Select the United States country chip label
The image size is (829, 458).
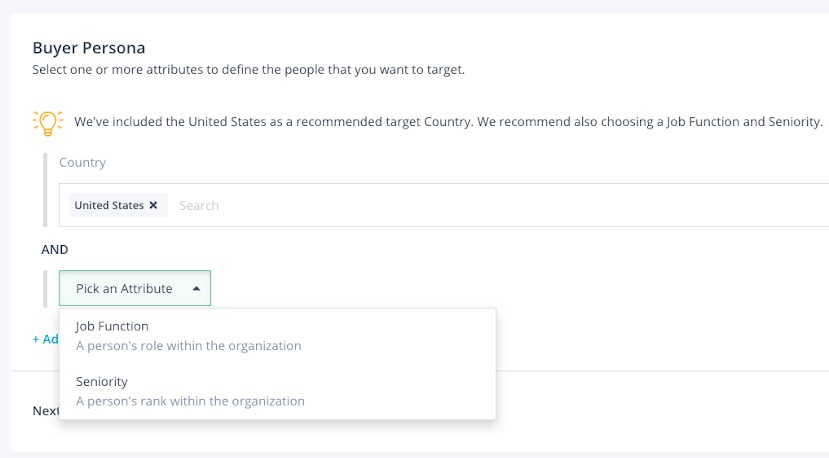[109, 205]
